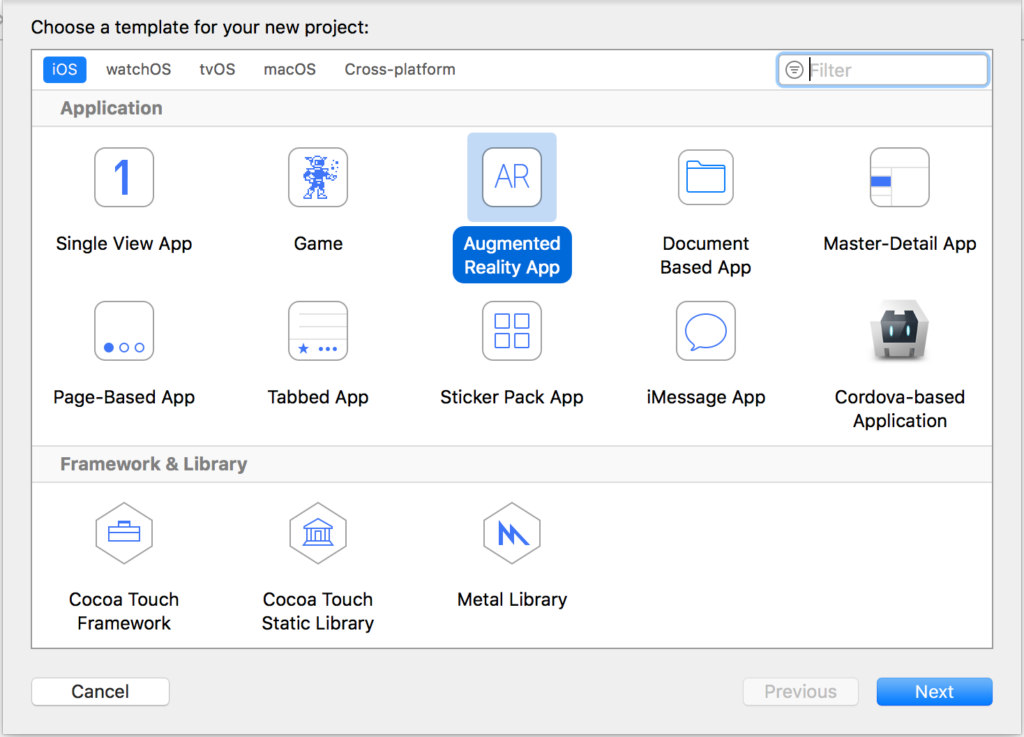Click the Single View App label
1024x737 pixels.
(124, 243)
